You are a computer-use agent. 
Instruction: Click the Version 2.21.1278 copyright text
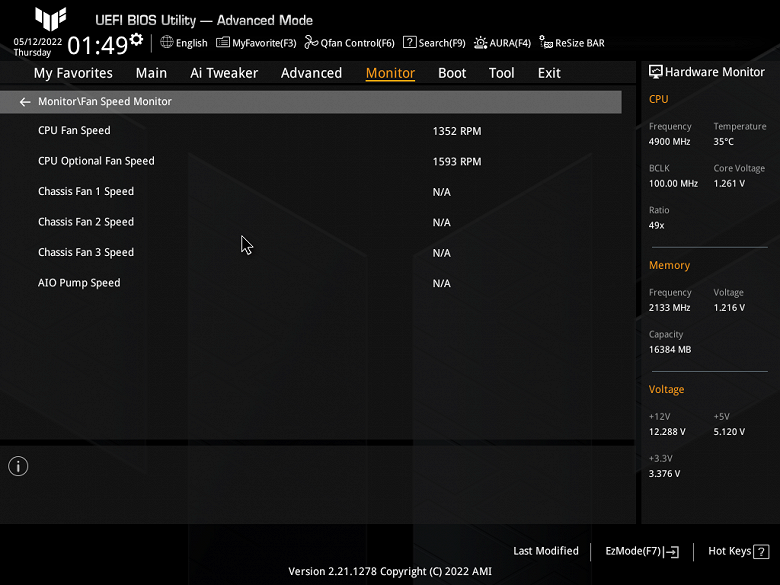point(390,571)
